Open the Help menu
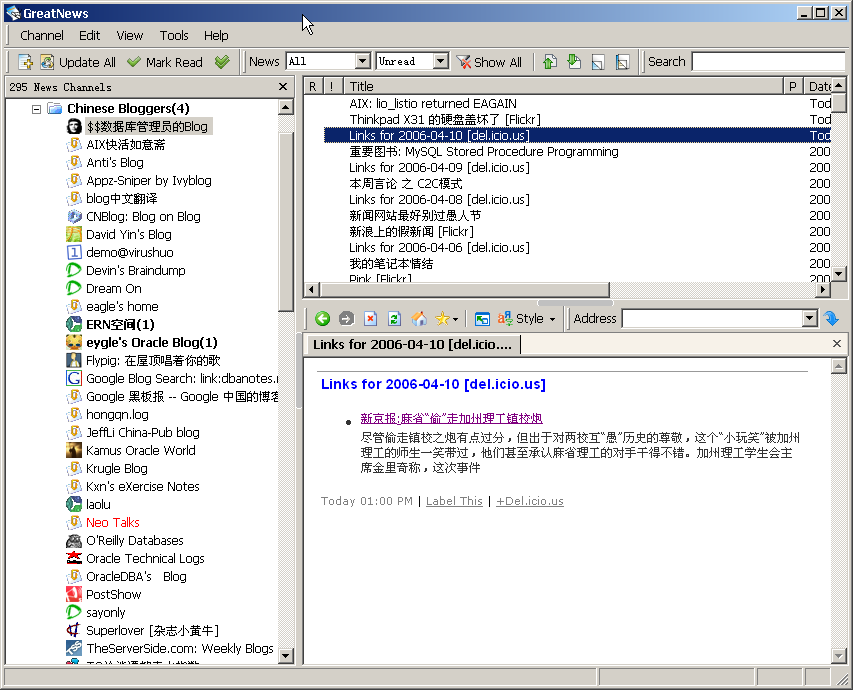This screenshot has height=690, width=853. click(x=216, y=35)
